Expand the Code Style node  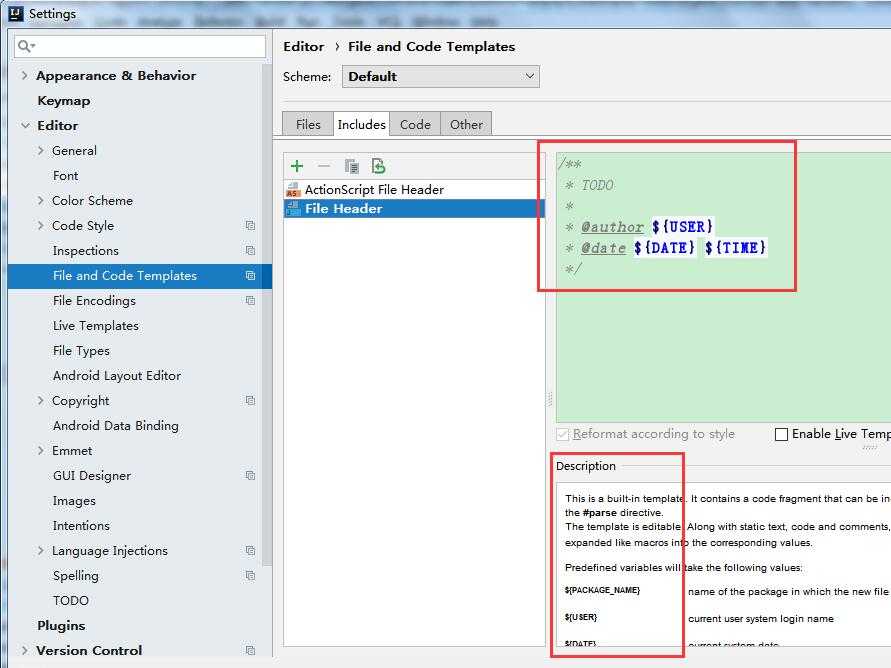click(40, 226)
